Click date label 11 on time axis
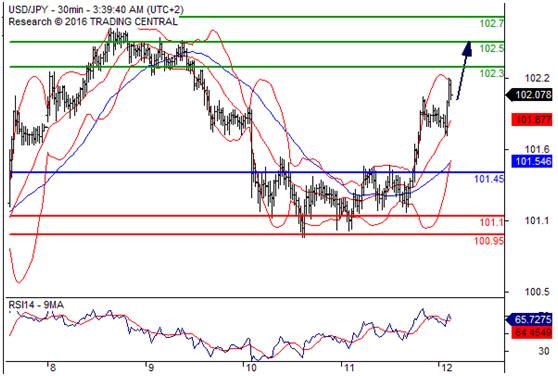The image size is (558, 376). (x=349, y=368)
